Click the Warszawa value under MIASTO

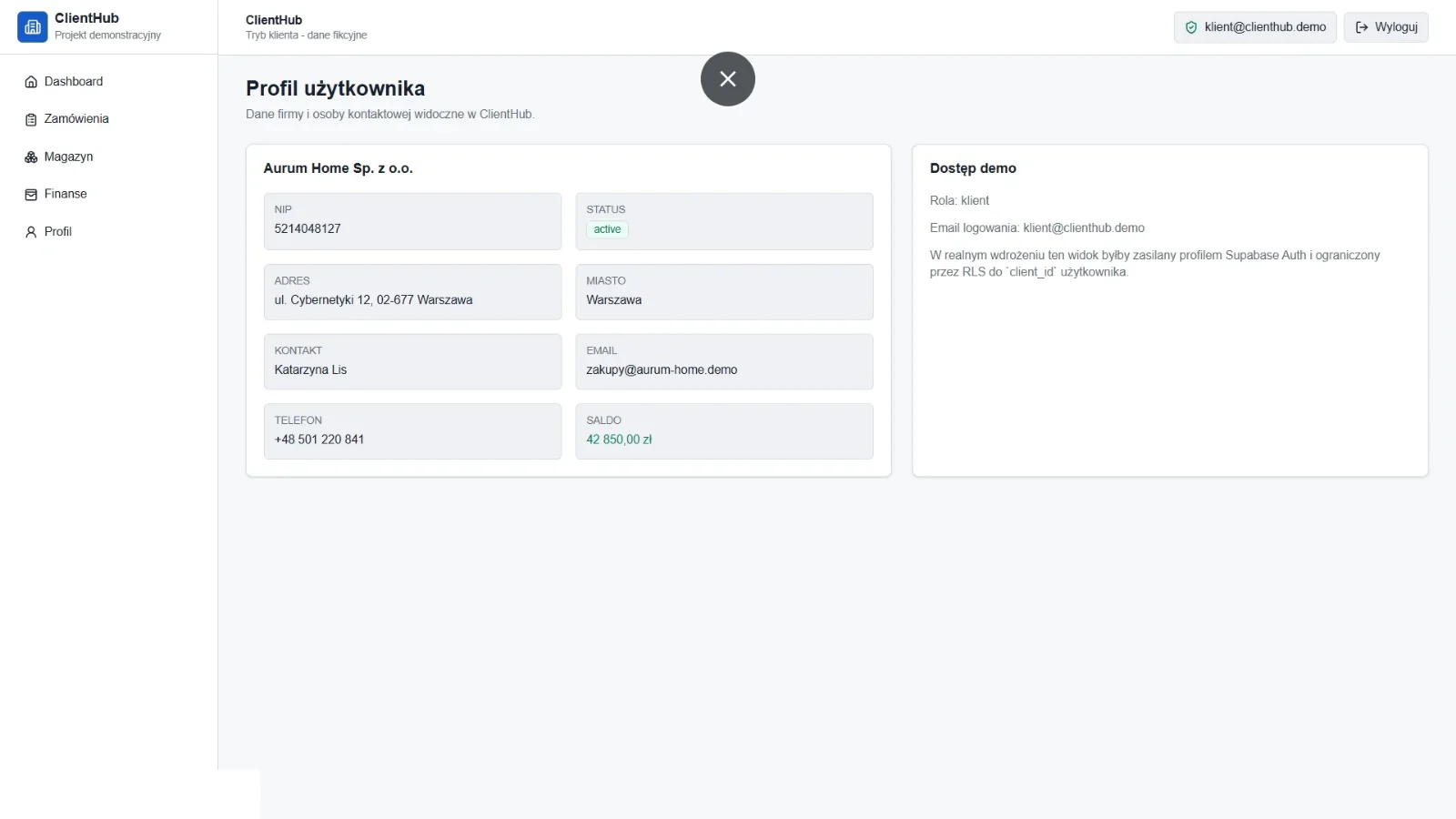coord(613,299)
